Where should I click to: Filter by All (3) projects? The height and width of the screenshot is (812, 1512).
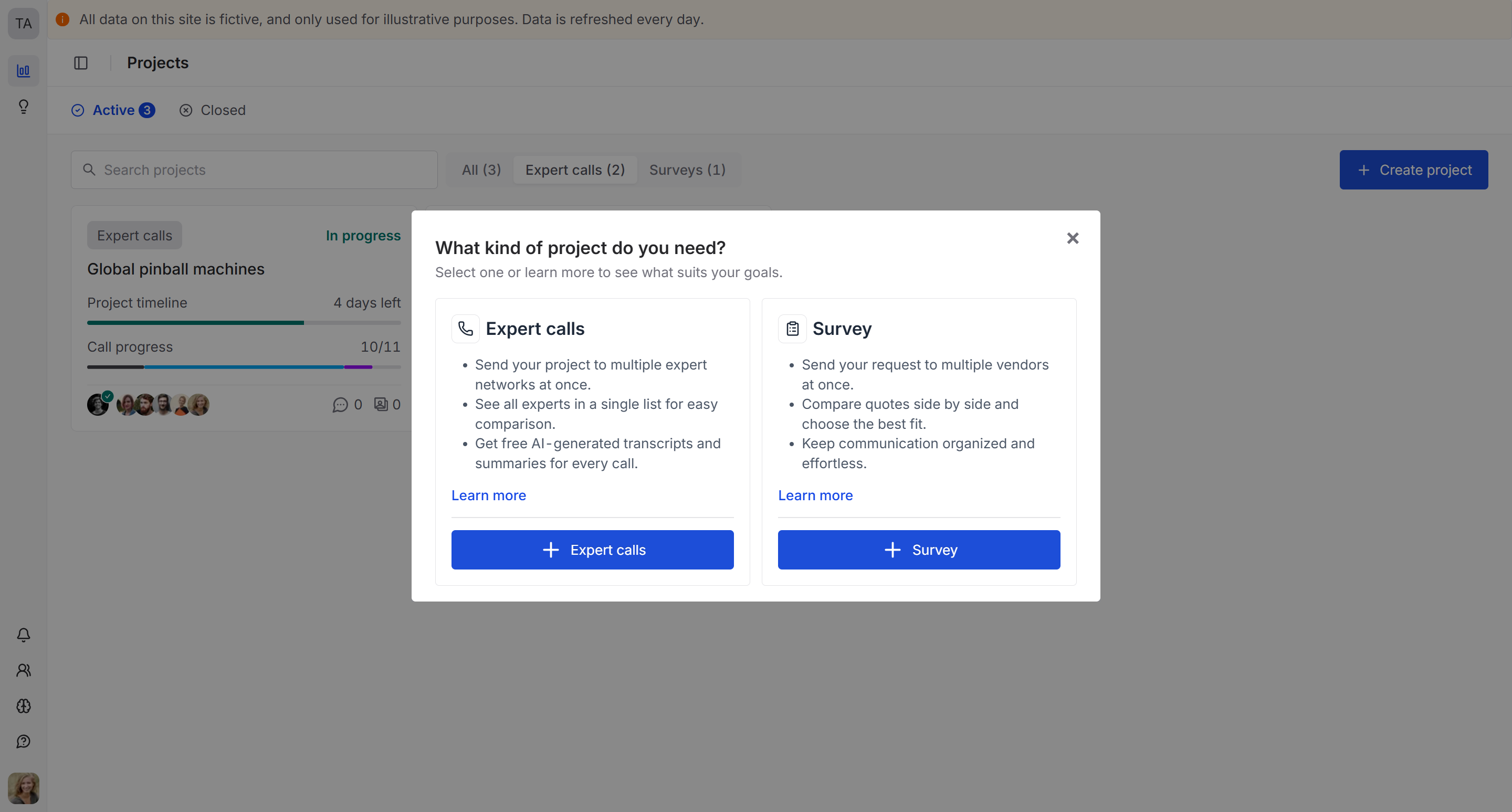(481, 170)
